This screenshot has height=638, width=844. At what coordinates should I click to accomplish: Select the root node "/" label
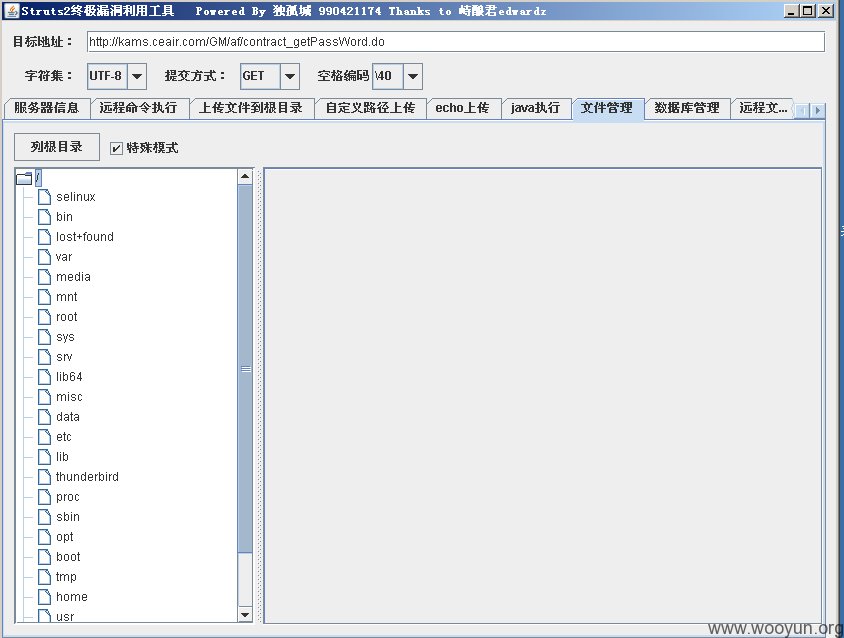tap(38, 177)
